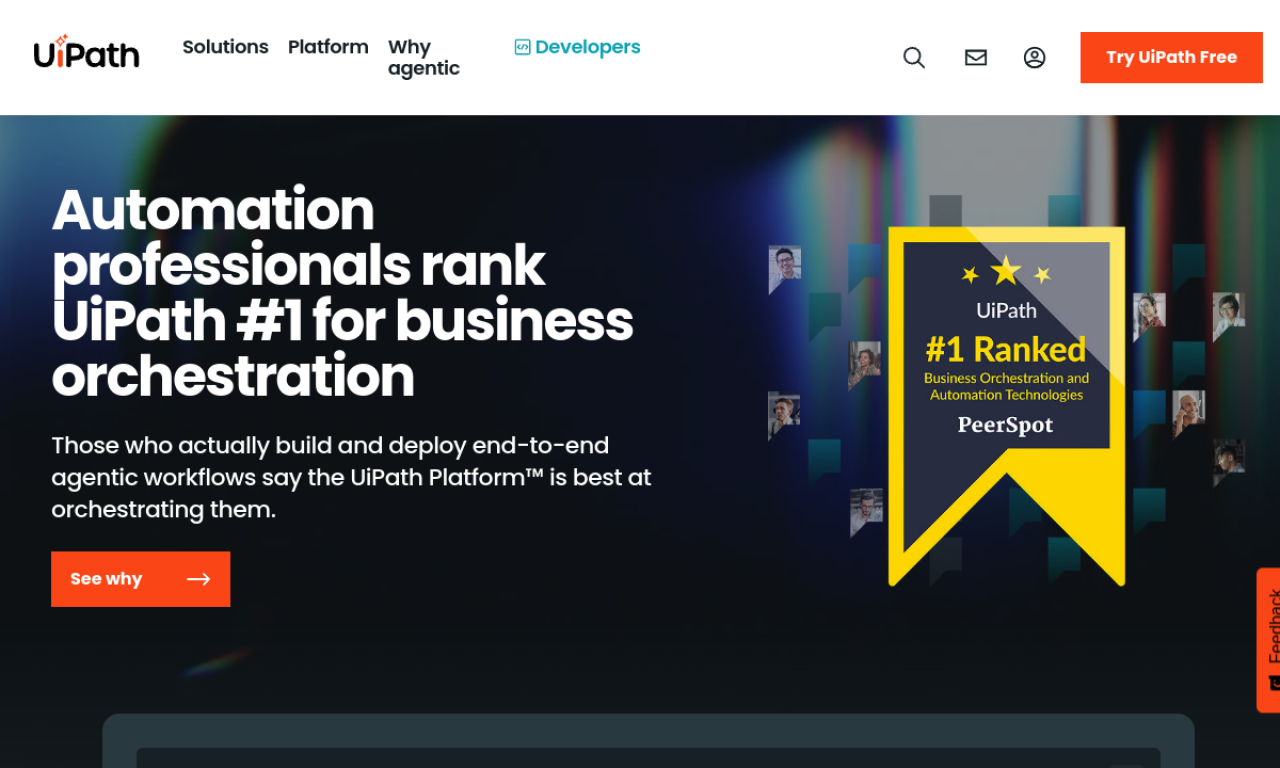
Task: Expand the Solutions menu
Action: [225, 47]
